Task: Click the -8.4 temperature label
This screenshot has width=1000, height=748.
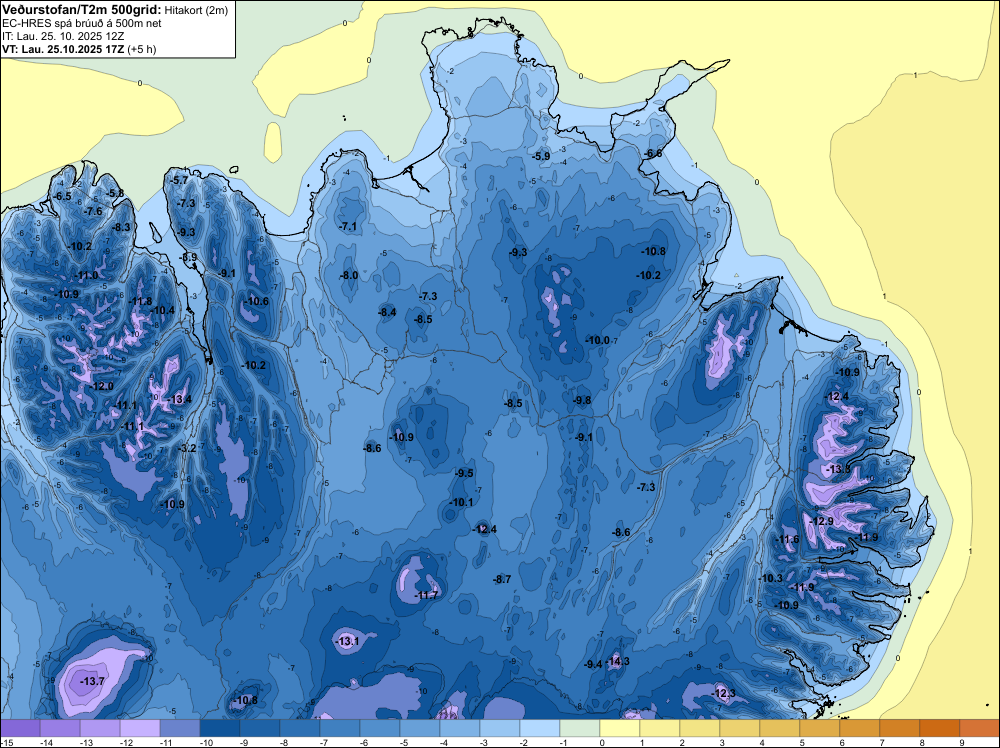Action: coord(387,312)
